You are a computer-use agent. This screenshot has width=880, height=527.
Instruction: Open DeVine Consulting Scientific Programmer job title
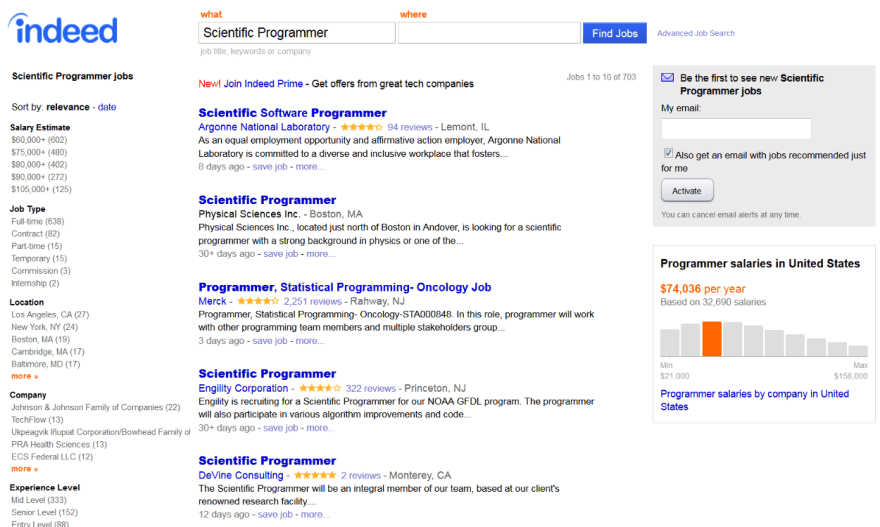click(267, 461)
